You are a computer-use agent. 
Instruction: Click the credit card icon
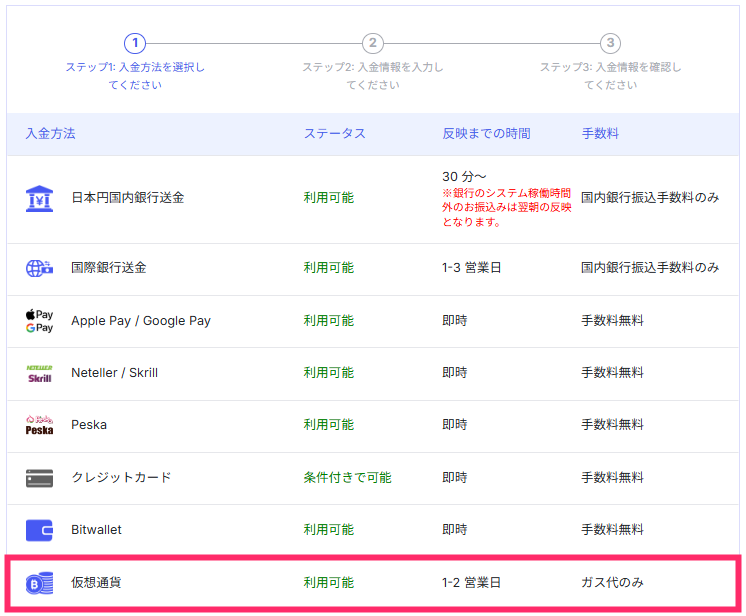point(39,478)
